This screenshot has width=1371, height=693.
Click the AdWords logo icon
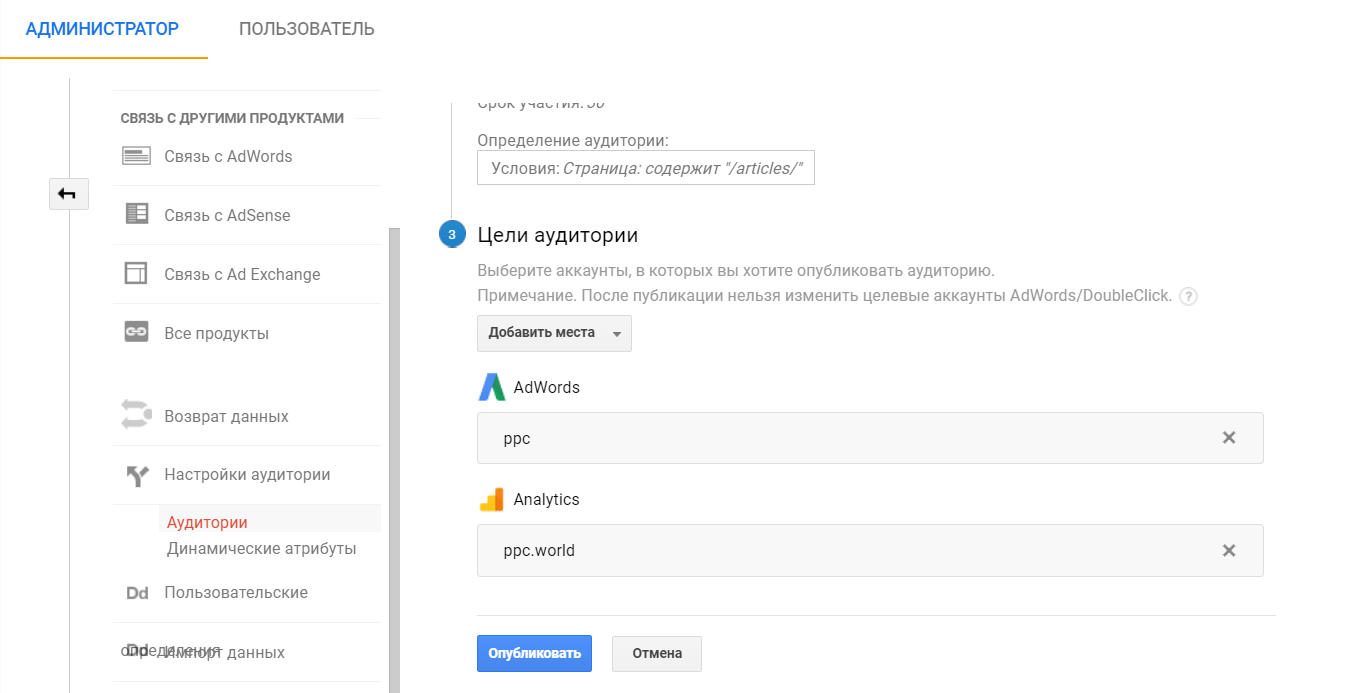click(492, 387)
